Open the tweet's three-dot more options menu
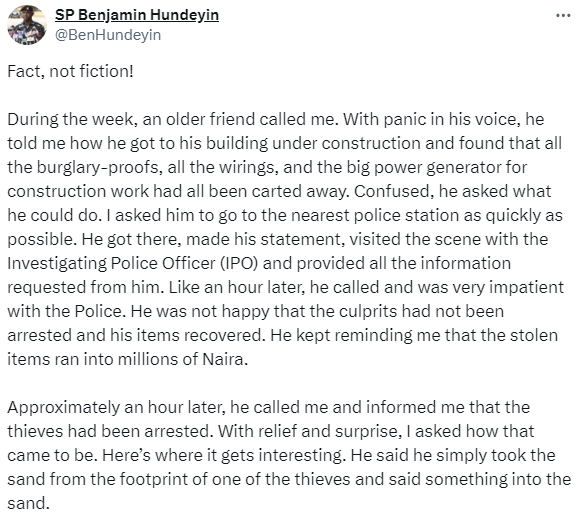The image size is (586, 532). click(x=563, y=16)
